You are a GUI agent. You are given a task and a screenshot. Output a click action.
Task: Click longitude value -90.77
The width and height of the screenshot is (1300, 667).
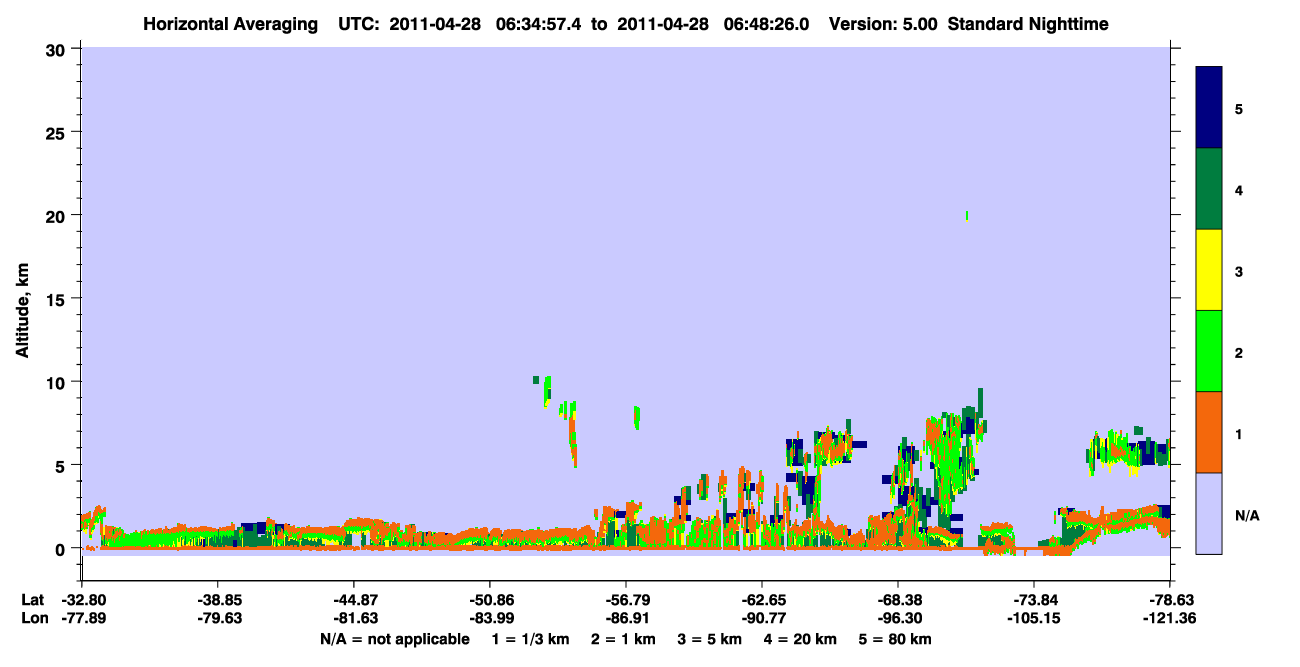point(761,618)
